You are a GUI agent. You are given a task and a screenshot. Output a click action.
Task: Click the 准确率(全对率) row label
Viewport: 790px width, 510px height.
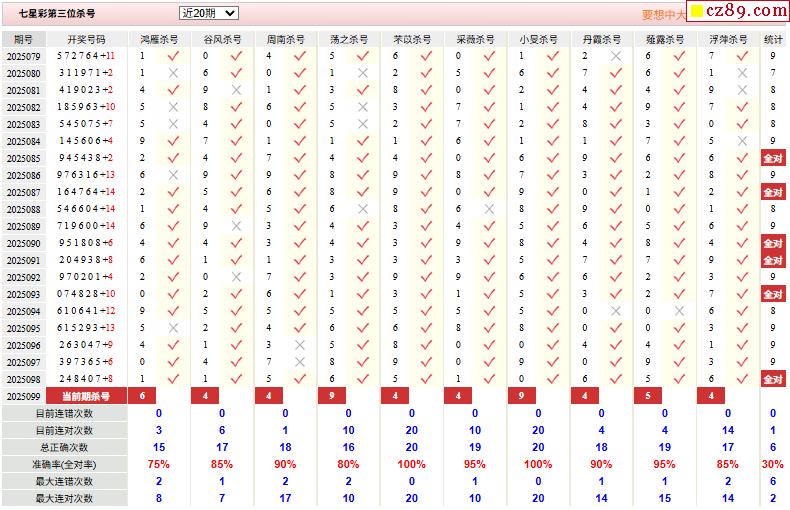pos(64,464)
